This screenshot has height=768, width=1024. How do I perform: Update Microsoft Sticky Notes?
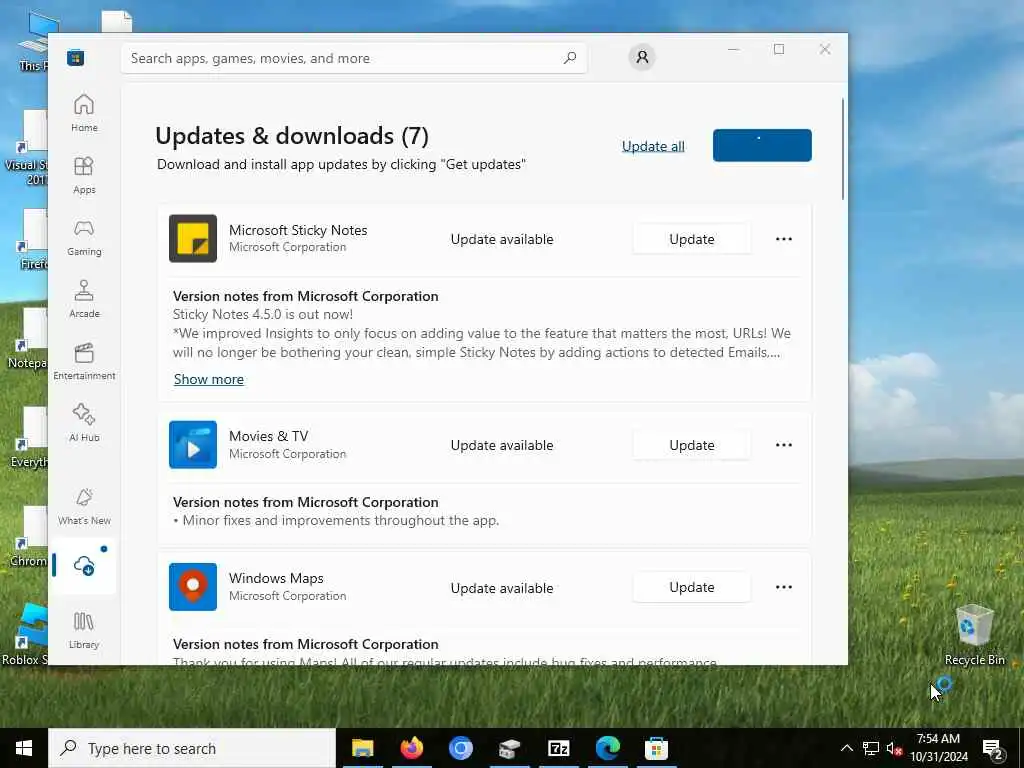[692, 239]
